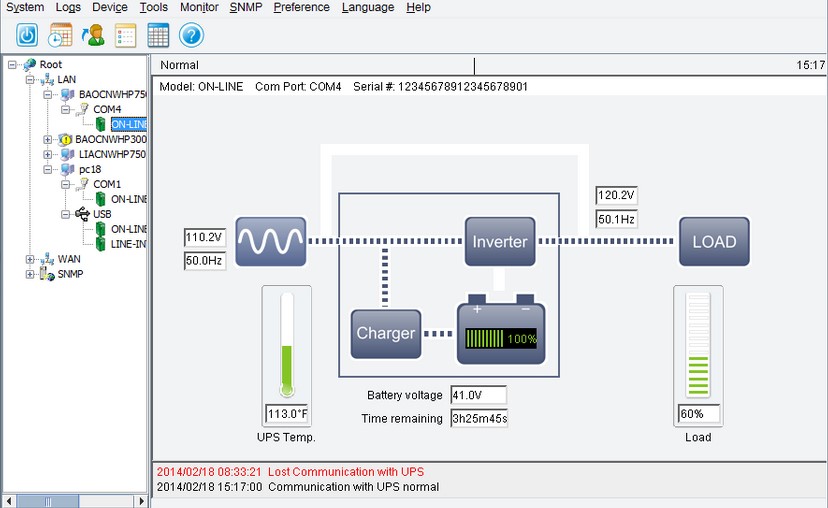Open the SNMP menu in menu bar

tap(246, 7)
